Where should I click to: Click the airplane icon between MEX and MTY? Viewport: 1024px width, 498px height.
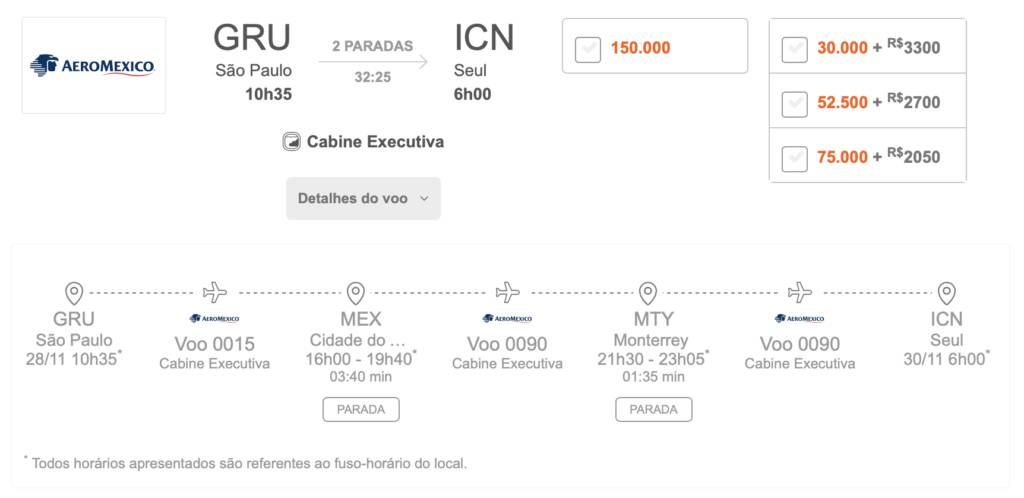tap(507, 292)
